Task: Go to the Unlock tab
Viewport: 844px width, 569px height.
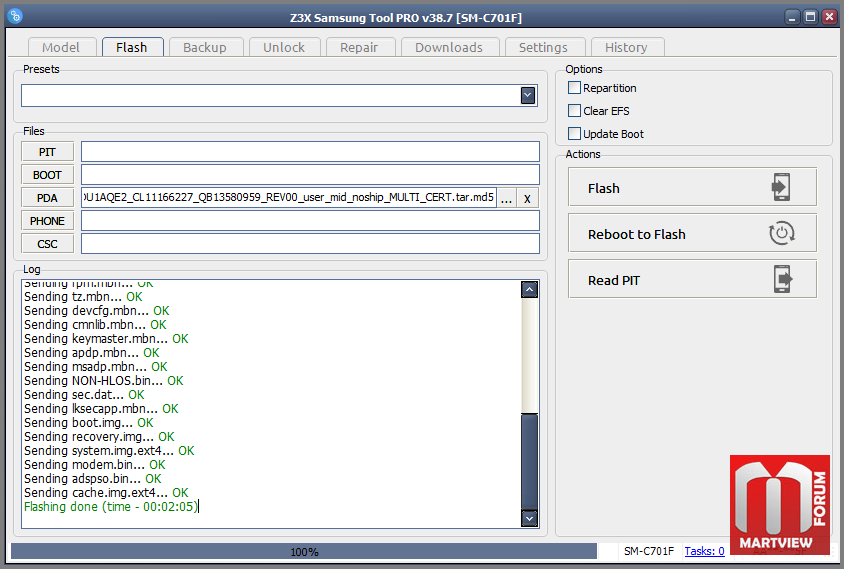Action: (x=284, y=47)
